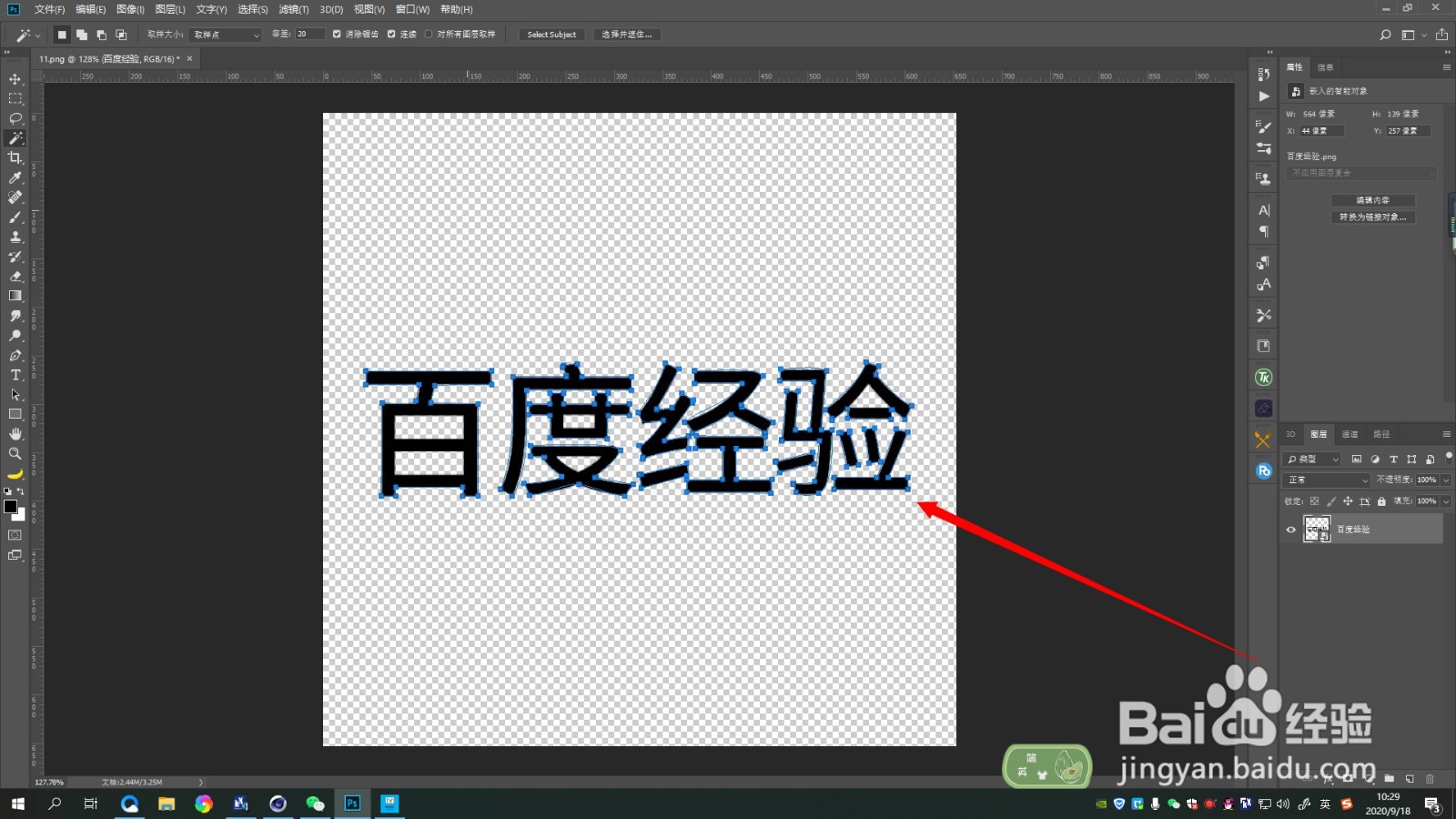Image resolution: width=1456 pixels, height=819 pixels.
Task: Enable sample all layers 对所有图层取样
Action: point(429,35)
